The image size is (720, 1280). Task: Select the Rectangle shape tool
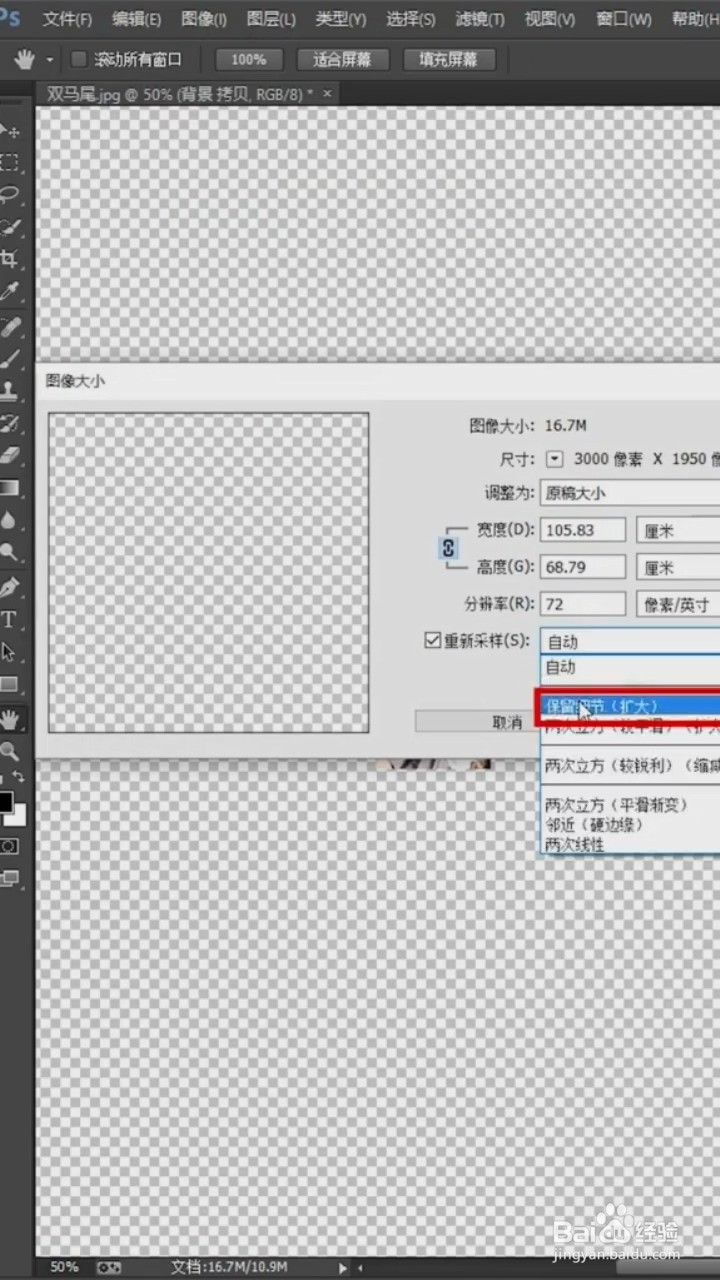(x=9, y=685)
